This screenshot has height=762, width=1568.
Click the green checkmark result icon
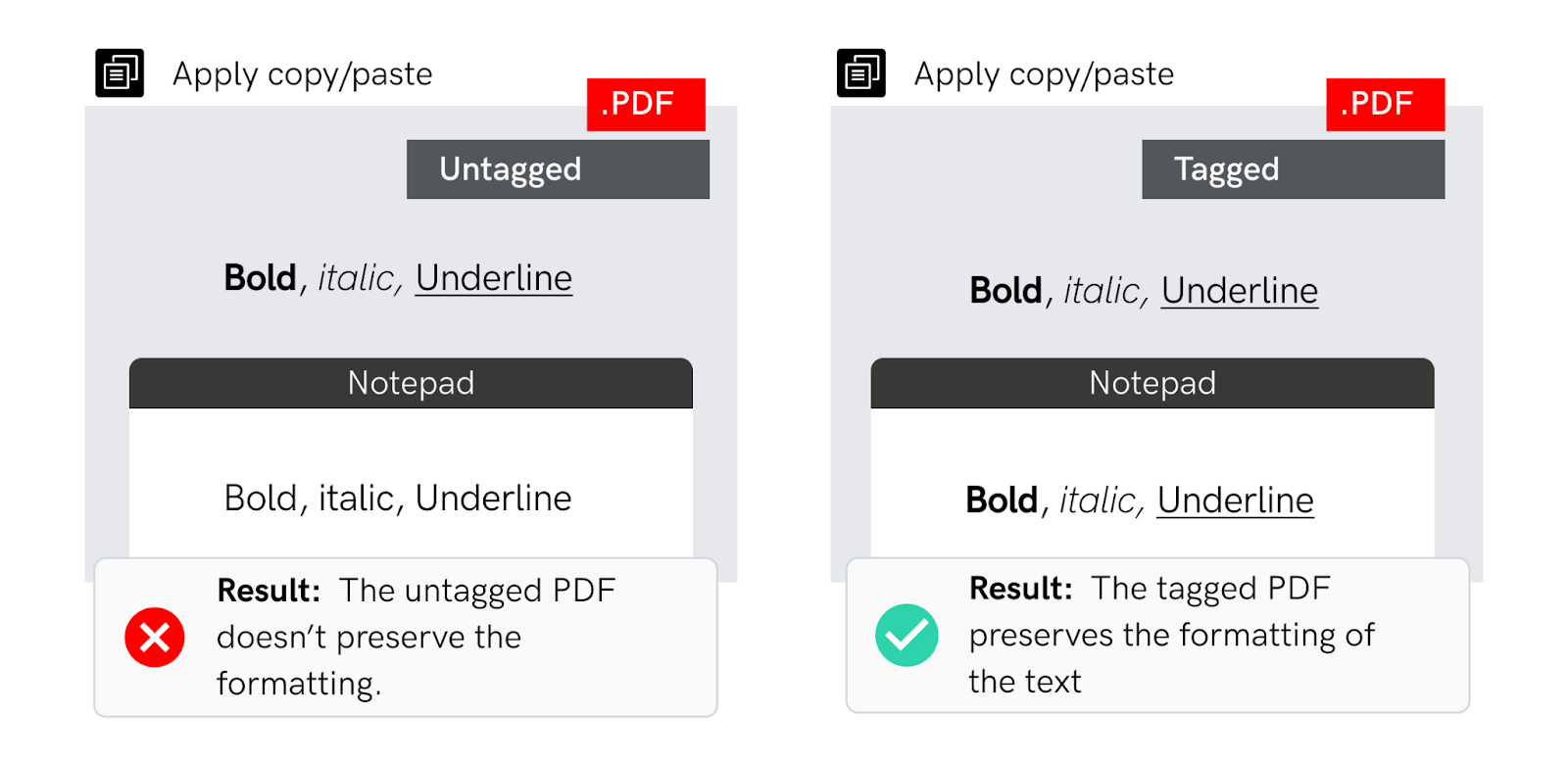(906, 635)
